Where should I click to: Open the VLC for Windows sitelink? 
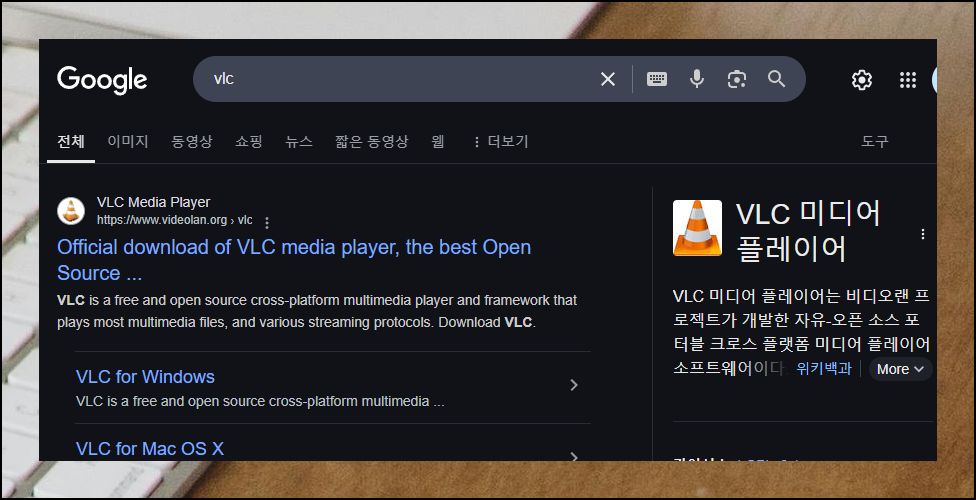pyautogui.click(x=145, y=377)
